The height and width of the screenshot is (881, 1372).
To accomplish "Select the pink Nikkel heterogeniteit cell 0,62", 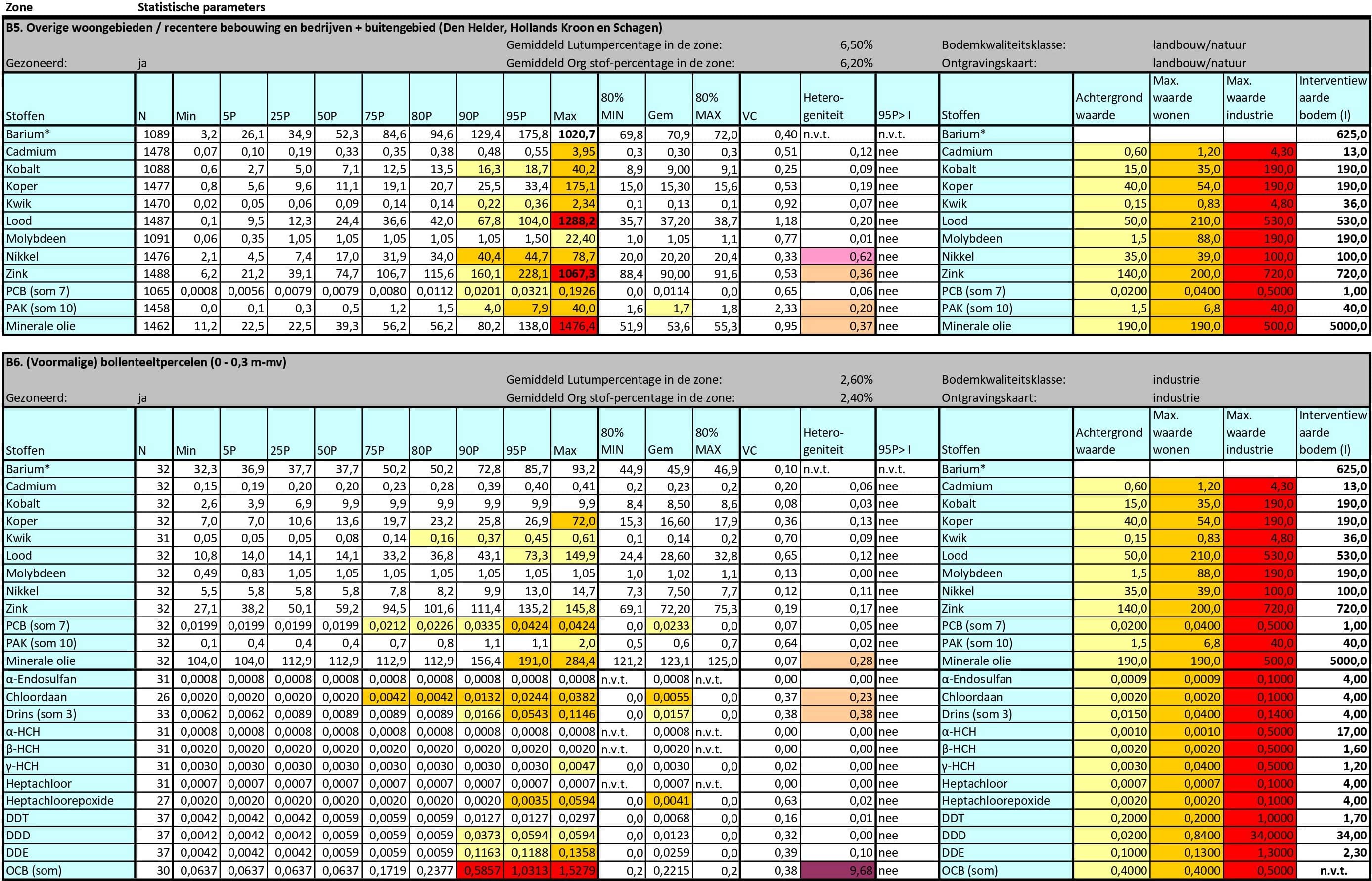I will coord(838,256).
